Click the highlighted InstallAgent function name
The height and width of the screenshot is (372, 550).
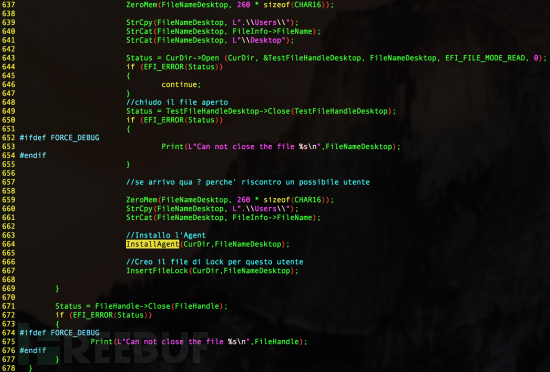[152, 244]
